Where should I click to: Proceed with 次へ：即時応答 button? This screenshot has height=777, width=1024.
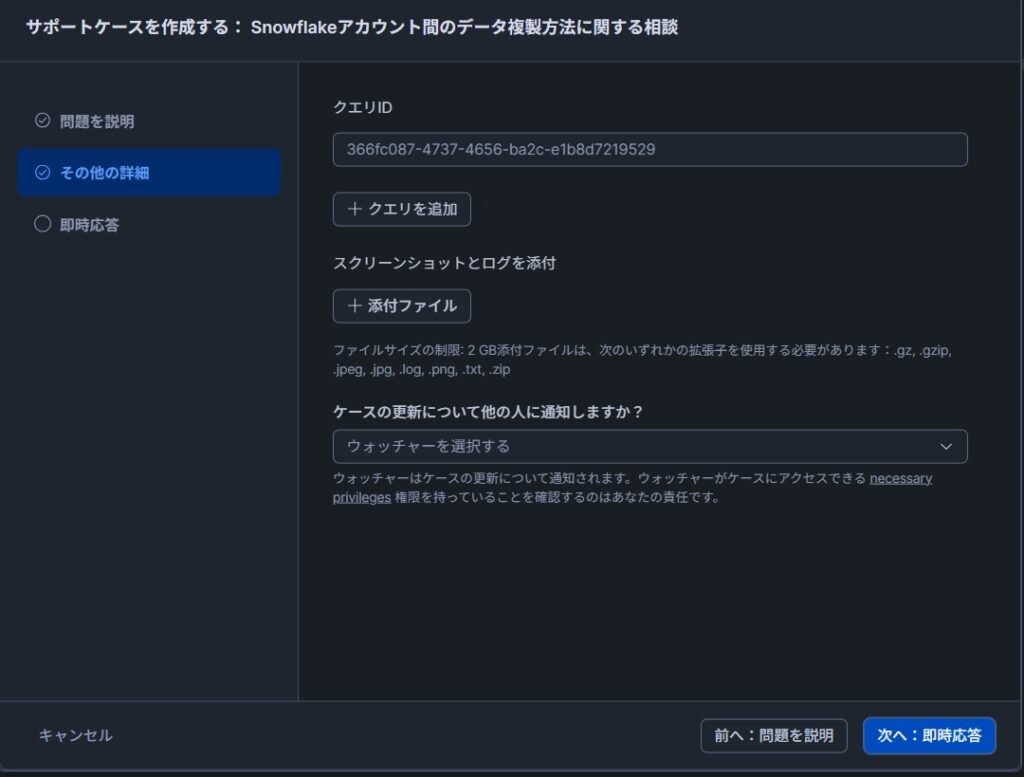click(x=929, y=736)
